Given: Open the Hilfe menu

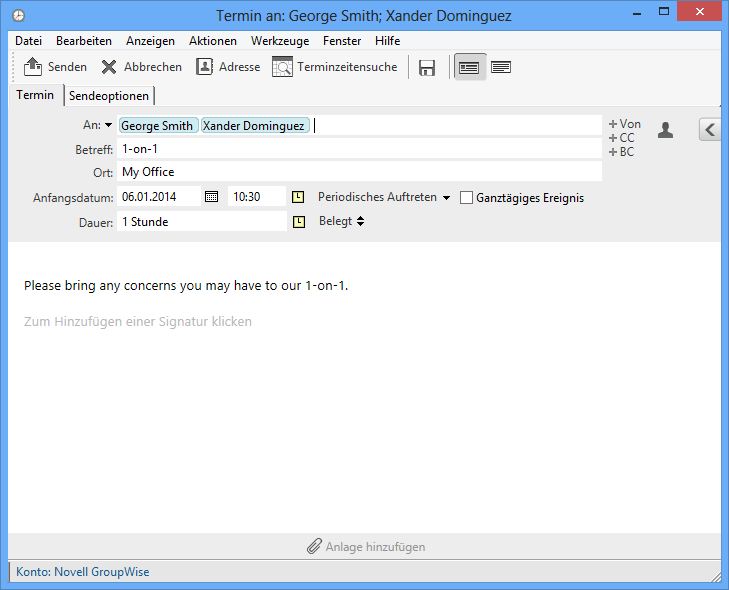Looking at the screenshot, I should click(x=387, y=41).
